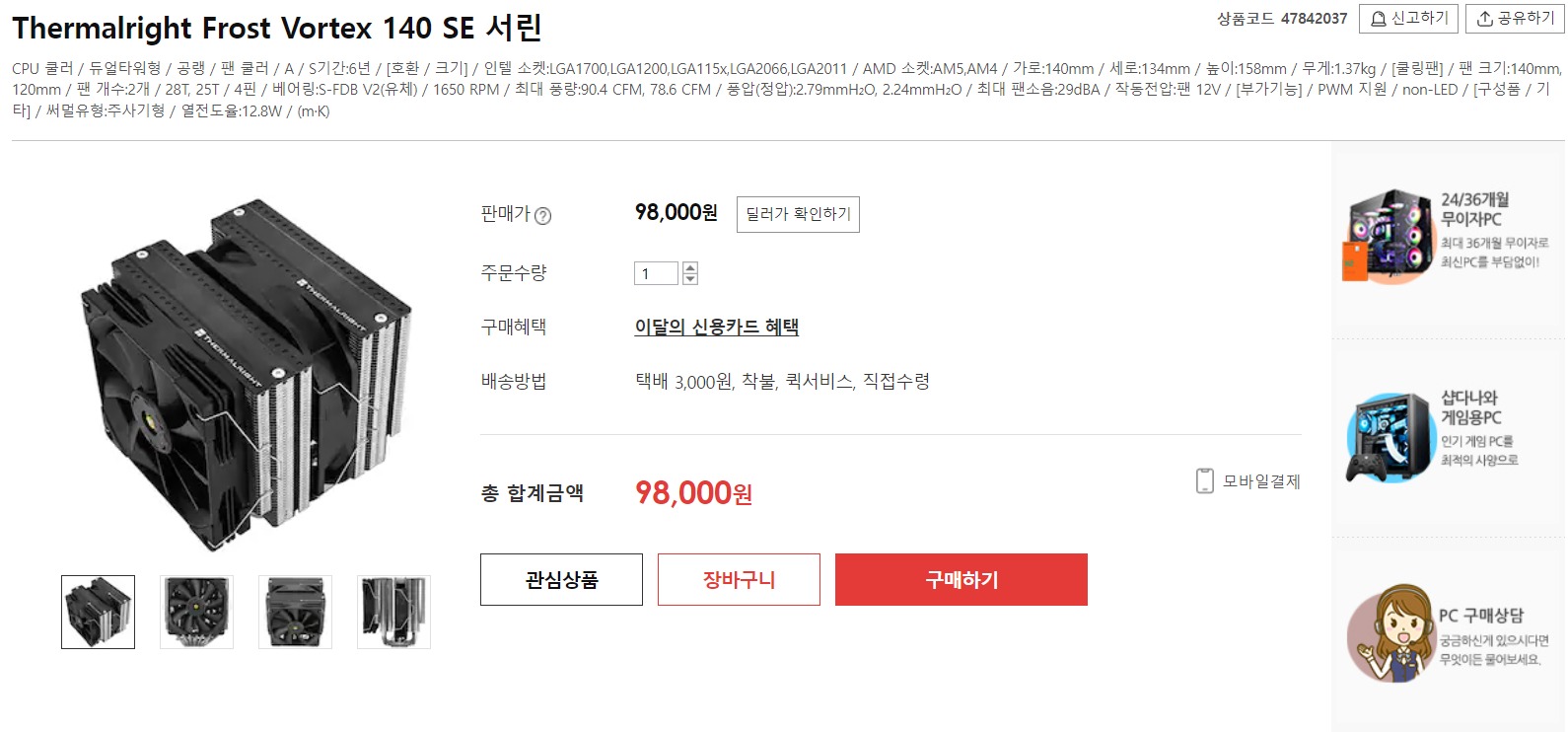Viewport: 1568px width, 732px height.
Task: Open the 샵다나와 게임용PC banner image
Action: point(1389,437)
